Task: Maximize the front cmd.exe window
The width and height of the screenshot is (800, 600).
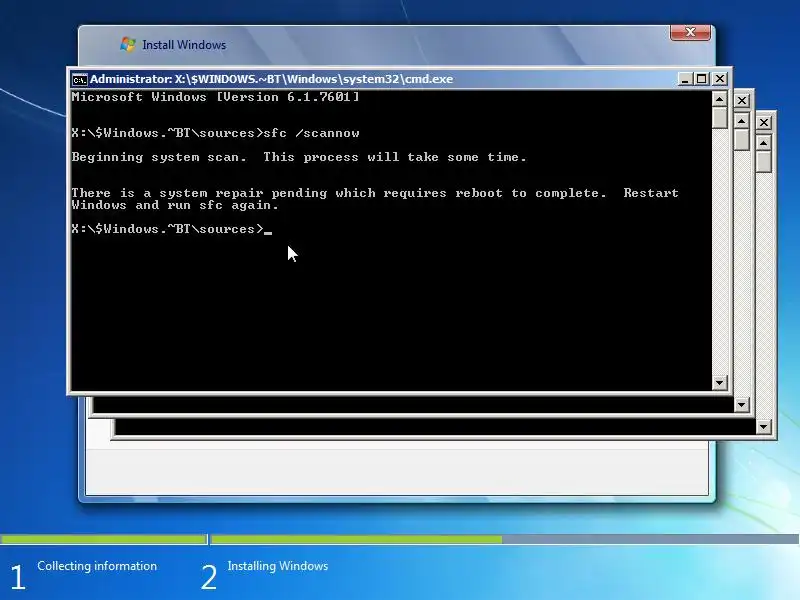Action: click(x=702, y=79)
